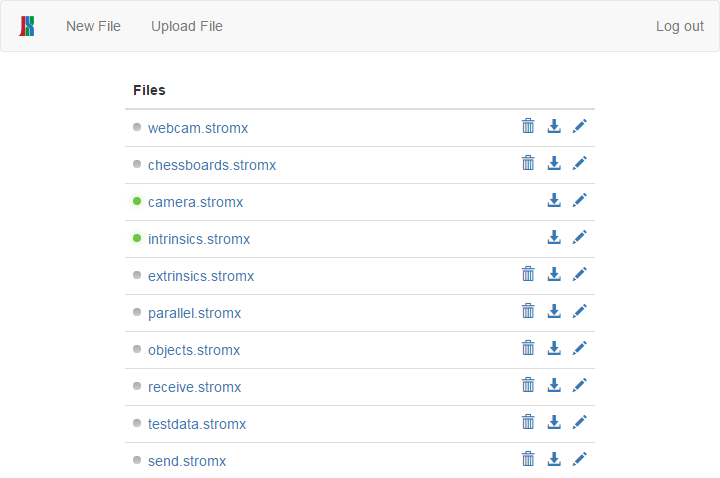Edit testdata.stromx with pencil icon
720x478 pixels.
pos(579,422)
